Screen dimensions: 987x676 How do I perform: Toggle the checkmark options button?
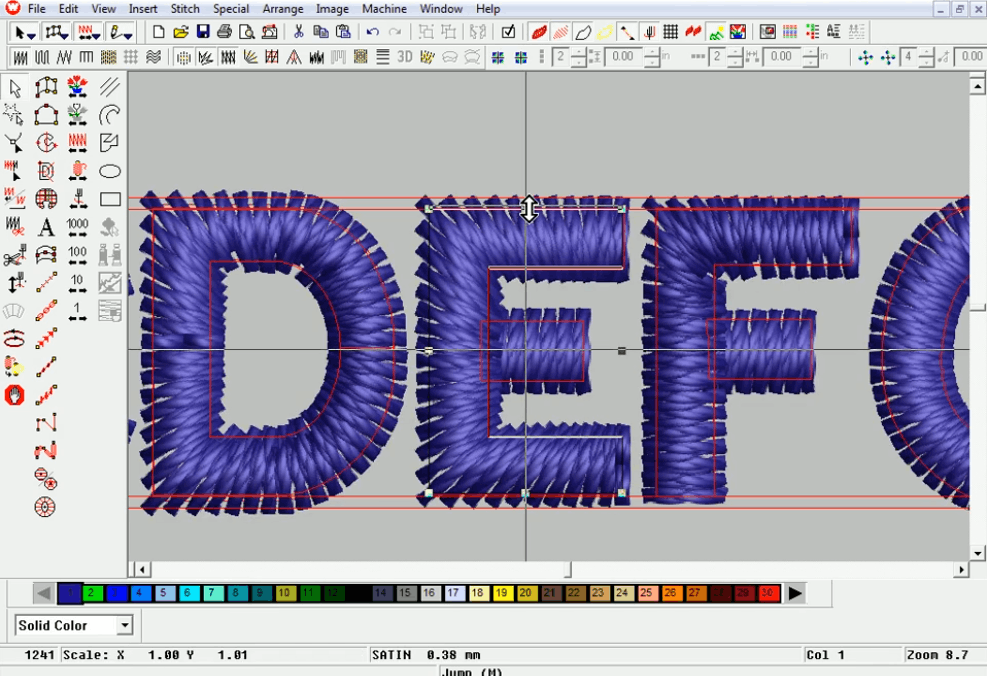point(508,31)
